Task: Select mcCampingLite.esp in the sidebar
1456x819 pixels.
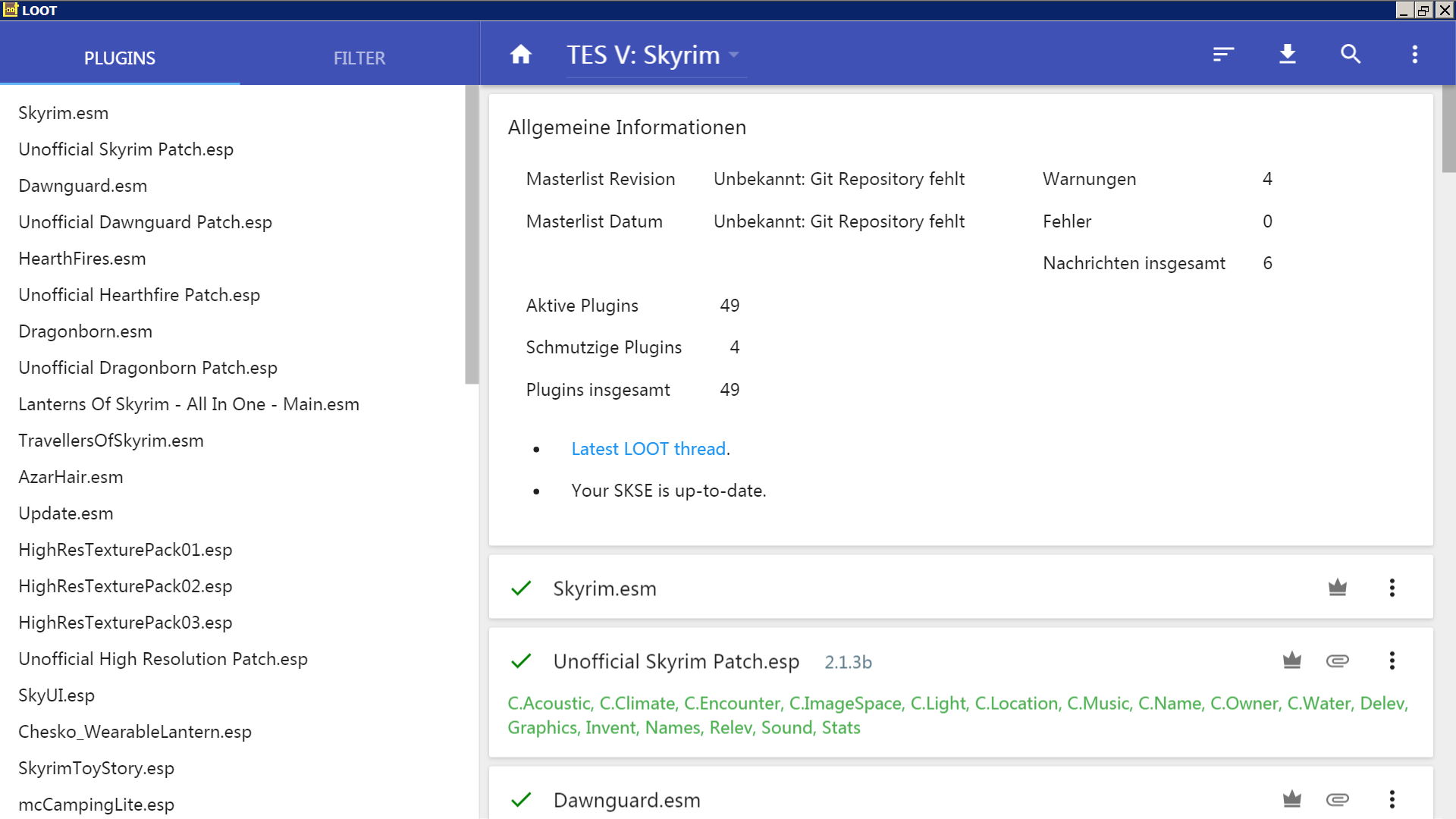Action: [x=96, y=805]
